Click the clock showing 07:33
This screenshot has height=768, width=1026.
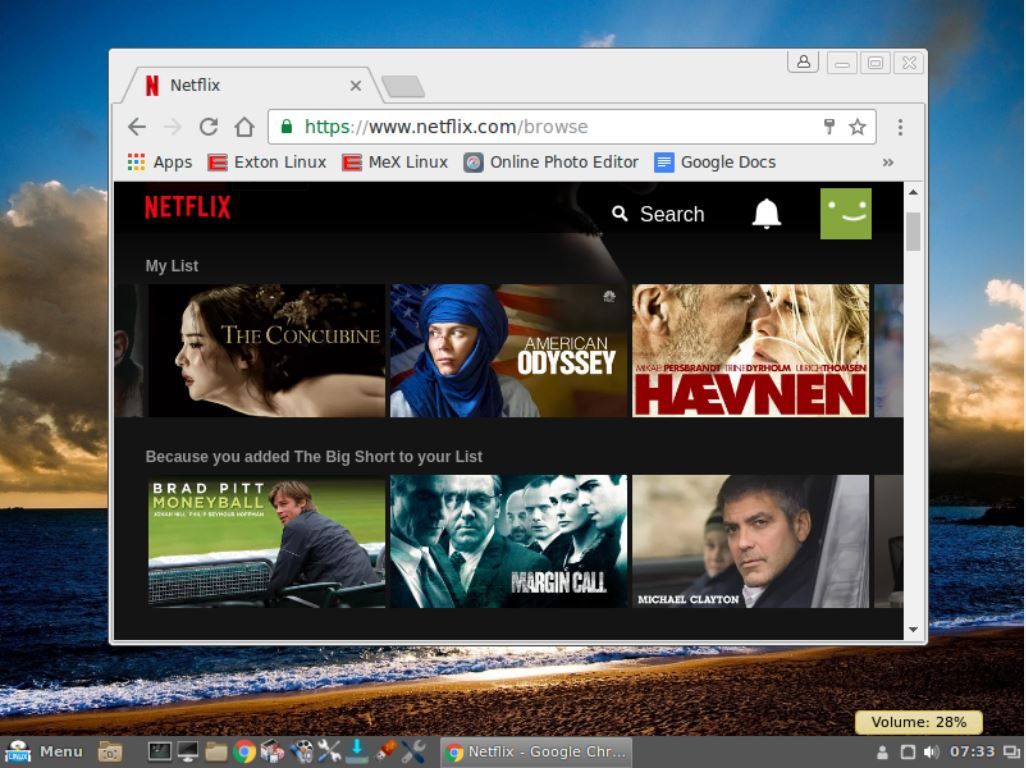click(972, 752)
